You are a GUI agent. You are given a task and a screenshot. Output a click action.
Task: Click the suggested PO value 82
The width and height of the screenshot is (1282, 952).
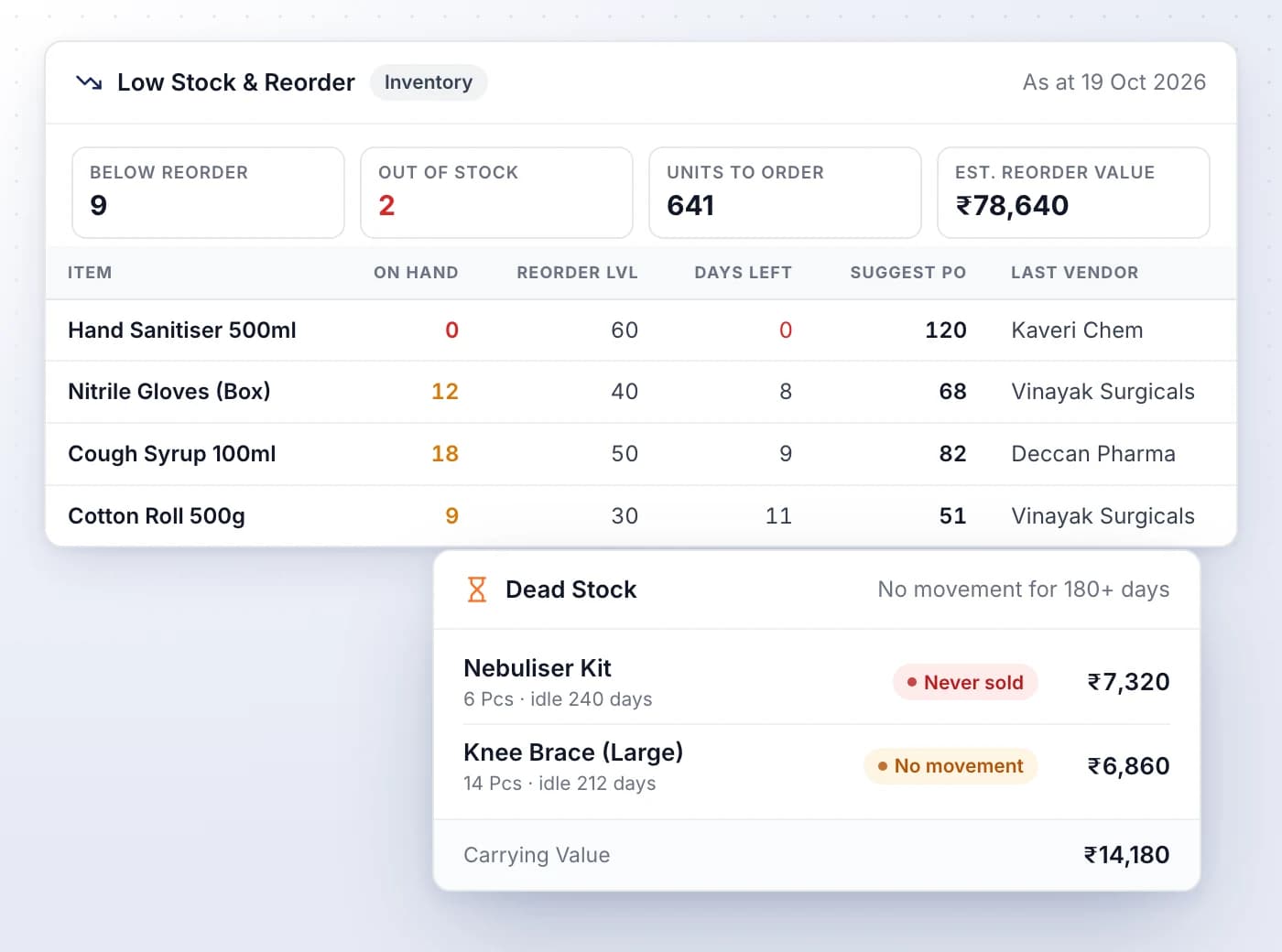pyautogui.click(x=952, y=454)
